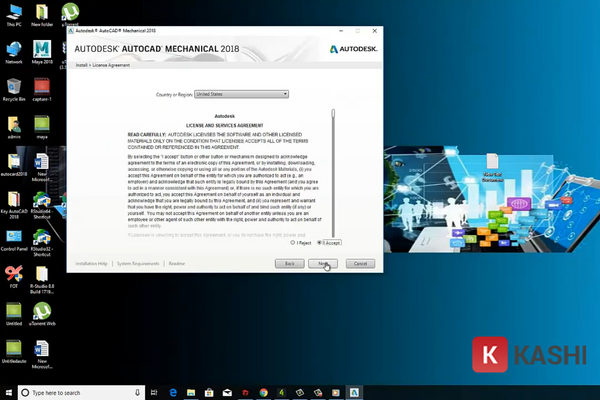
Task: Click the Windows Start button
Action: pos(8,392)
